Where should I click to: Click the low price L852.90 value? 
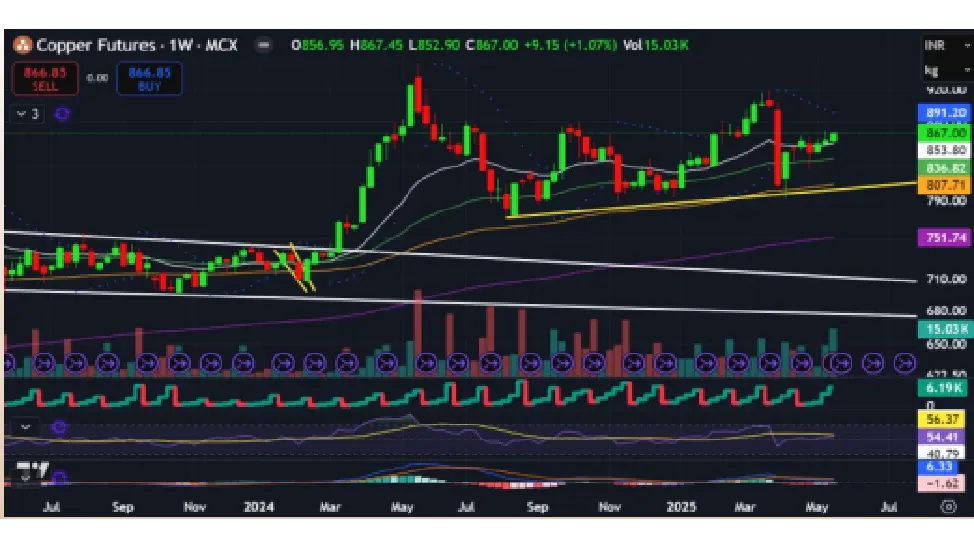pos(434,45)
